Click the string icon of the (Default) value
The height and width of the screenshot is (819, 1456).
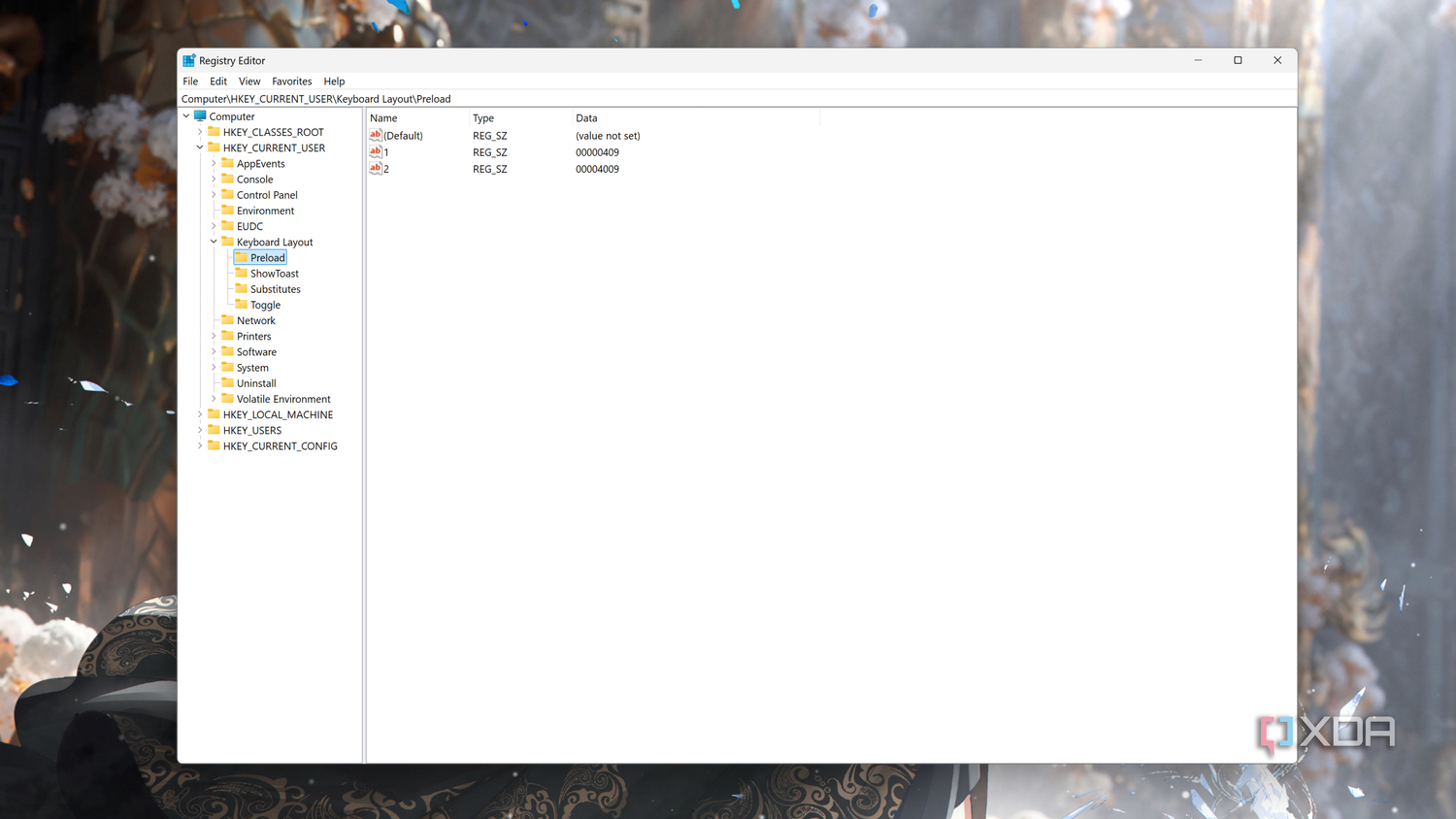(376, 135)
